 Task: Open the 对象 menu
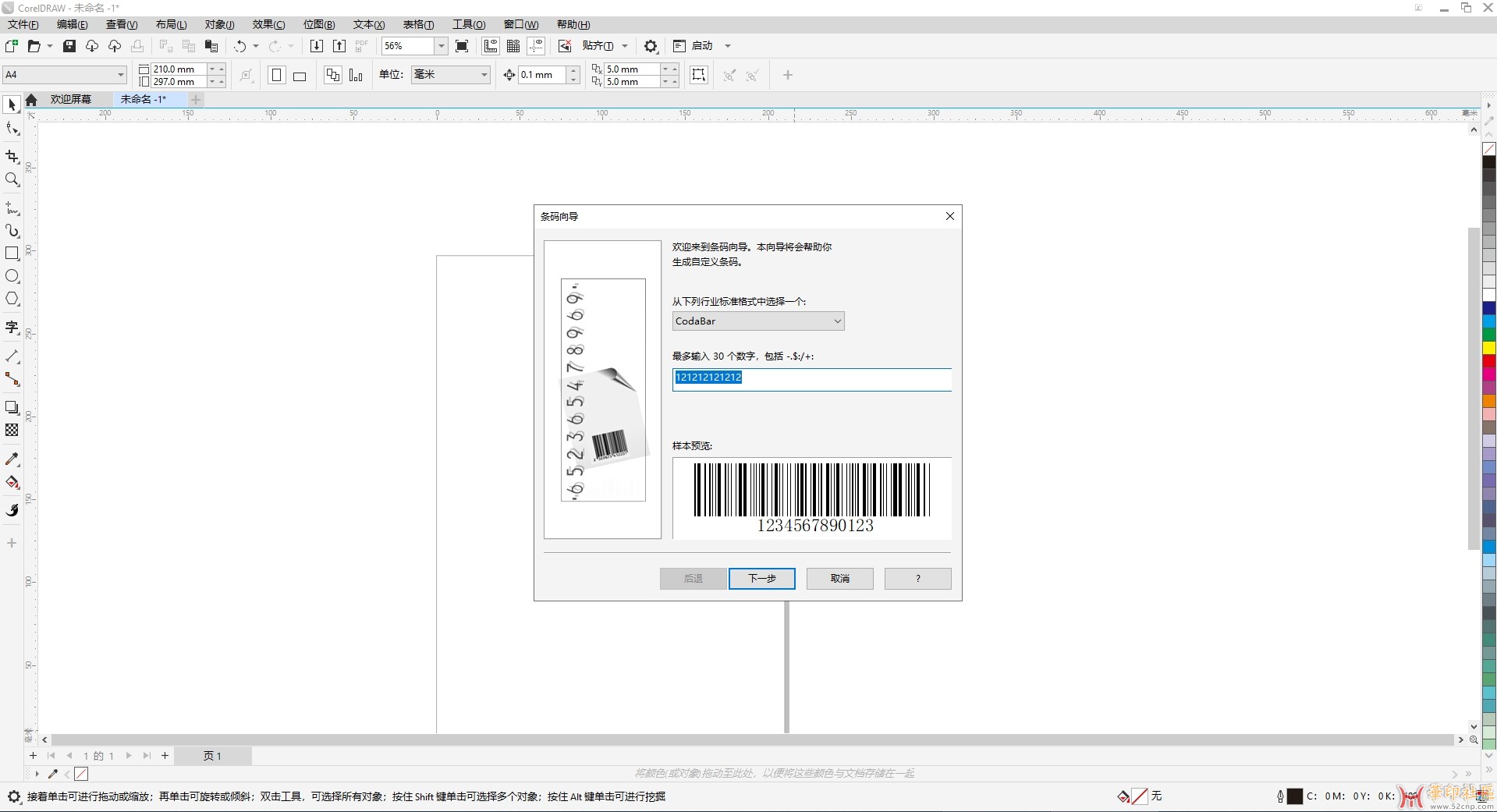(220, 24)
